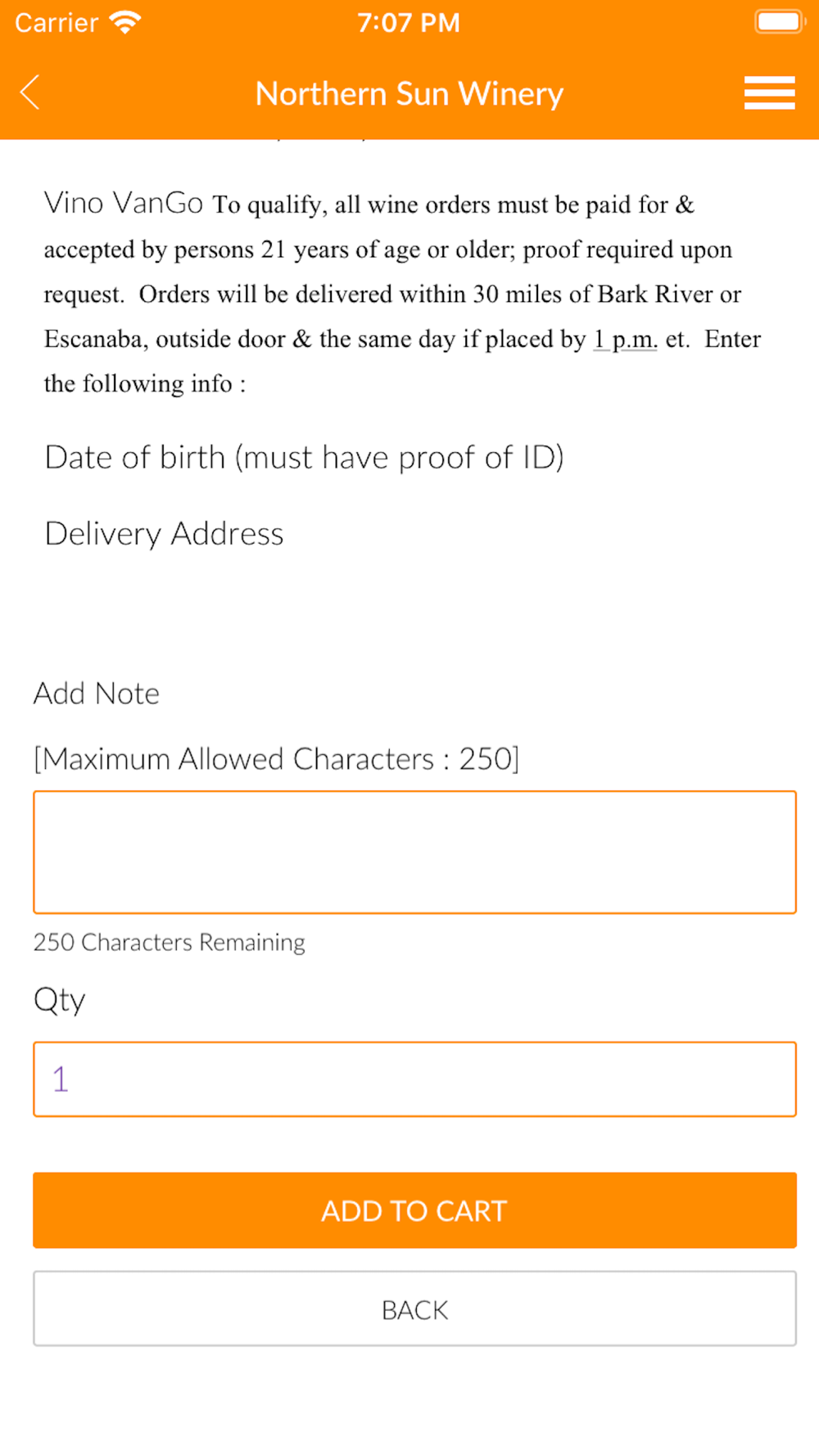Tap the ADD TO CART button
The height and width of the screenshot is (1456, 819).
click(x=414, y=1210)
